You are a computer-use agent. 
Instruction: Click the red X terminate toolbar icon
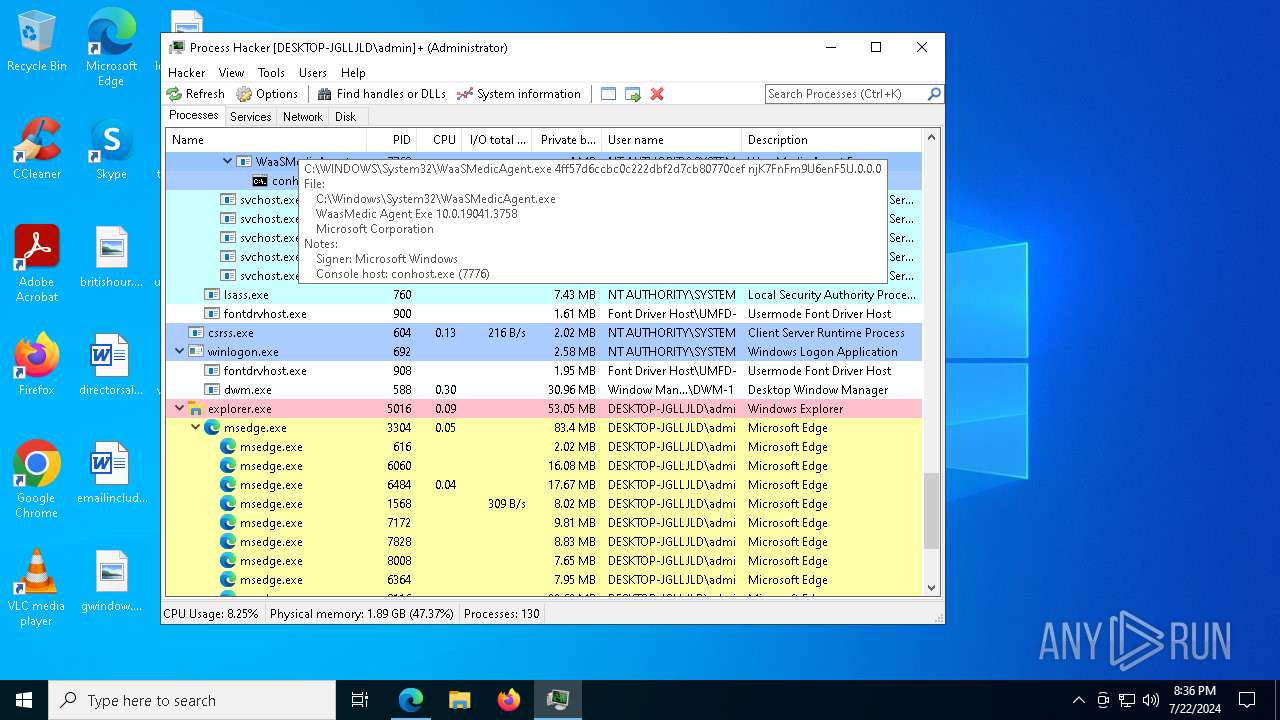(x=657, y=94)
